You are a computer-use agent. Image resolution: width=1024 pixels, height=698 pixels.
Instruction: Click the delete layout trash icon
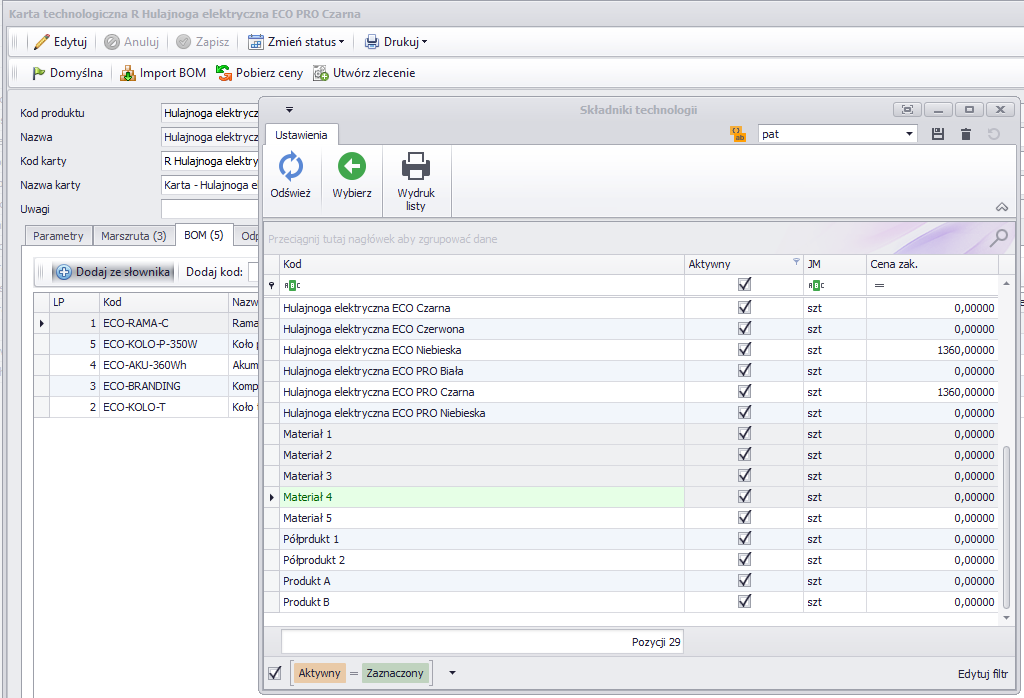click(x=966, y=134)
